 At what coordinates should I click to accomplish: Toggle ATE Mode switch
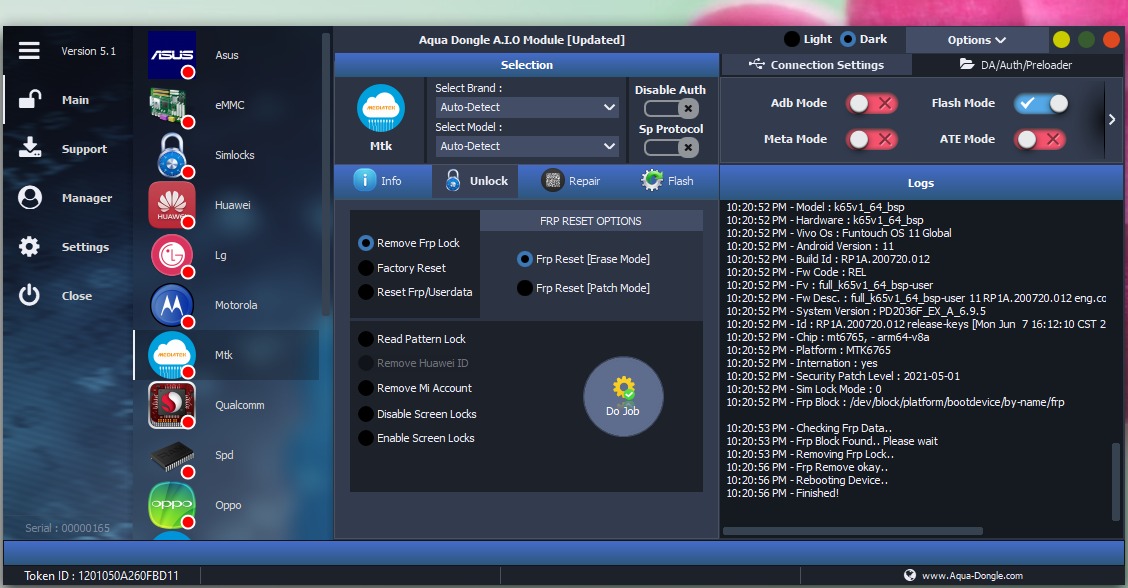1040,139
